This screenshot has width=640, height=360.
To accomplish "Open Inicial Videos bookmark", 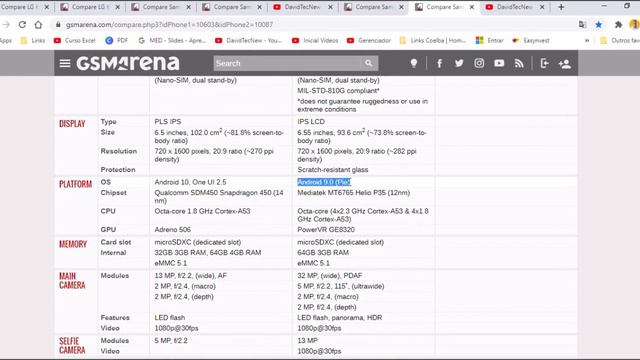I will (315, 40).
